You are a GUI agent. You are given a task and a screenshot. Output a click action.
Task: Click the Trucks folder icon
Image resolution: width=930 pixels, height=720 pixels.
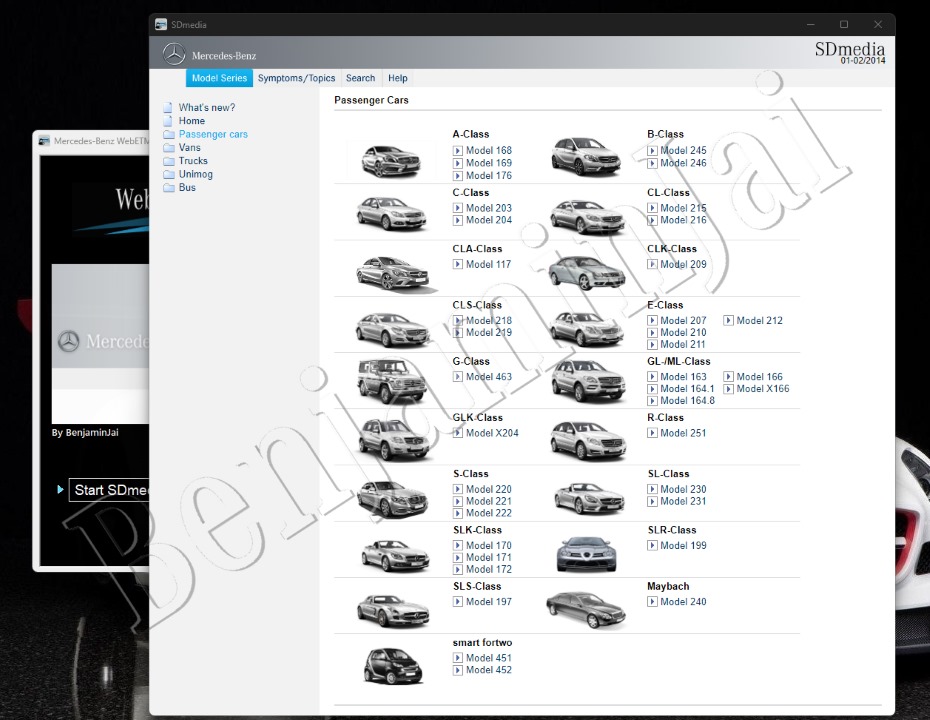168,161
